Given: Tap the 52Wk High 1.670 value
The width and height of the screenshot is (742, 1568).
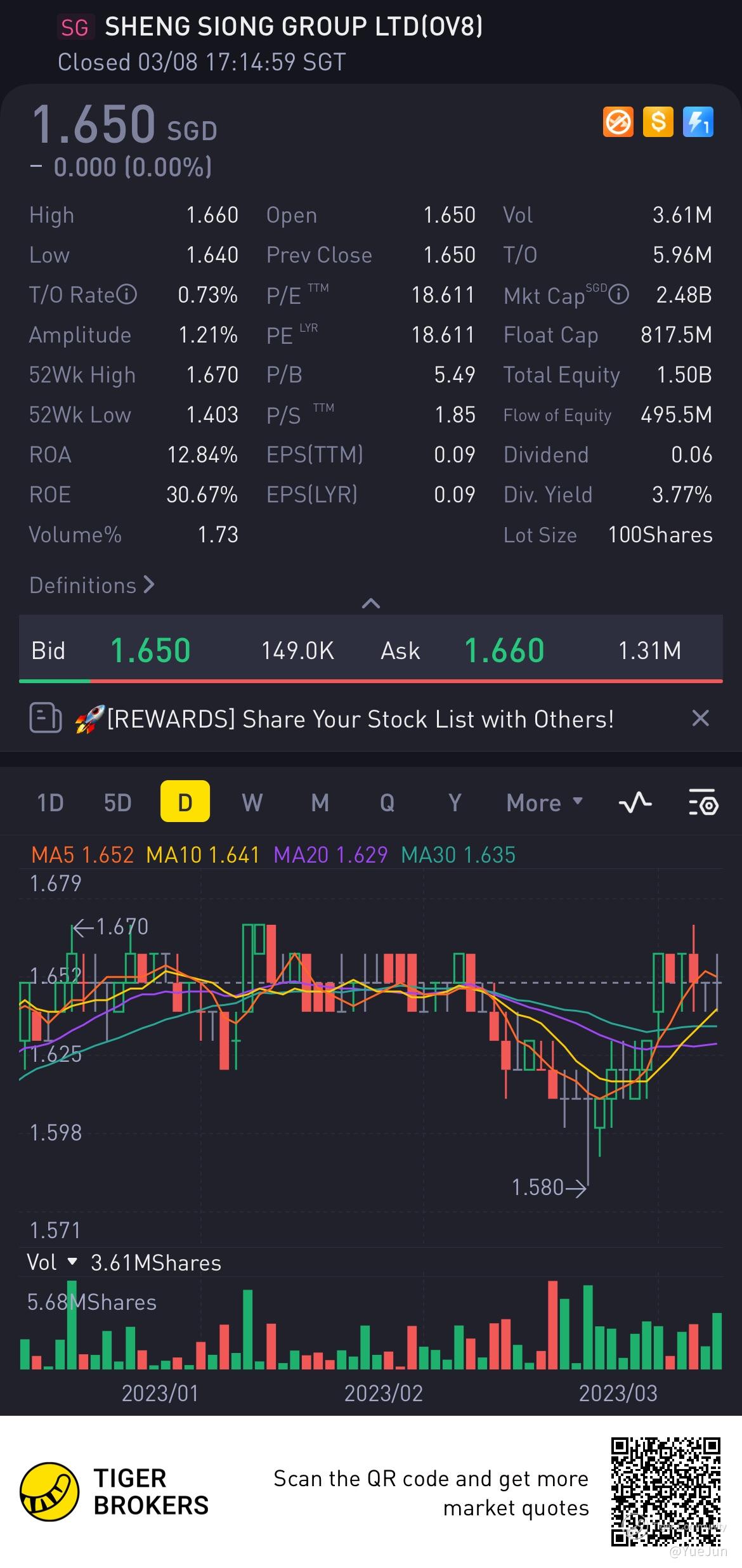Looking at the screenshot, I should click(x=212, y=374).
